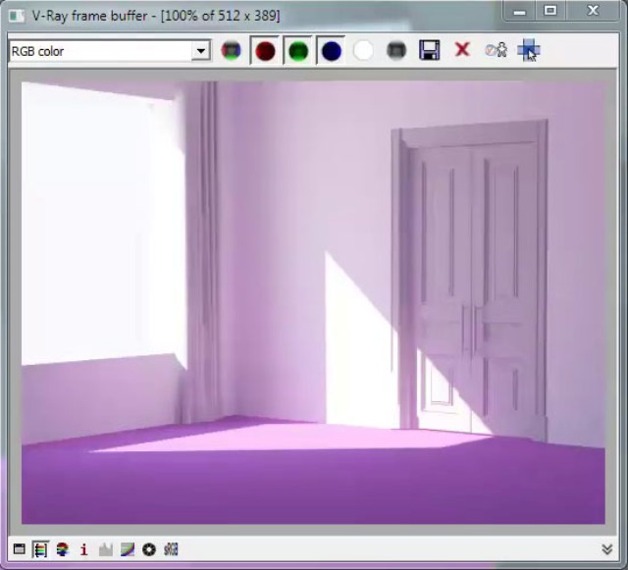The width and height of the screenshot is (628, 570).
Task: Click the color balance rainbow icon
Action: tap(62, 549)
